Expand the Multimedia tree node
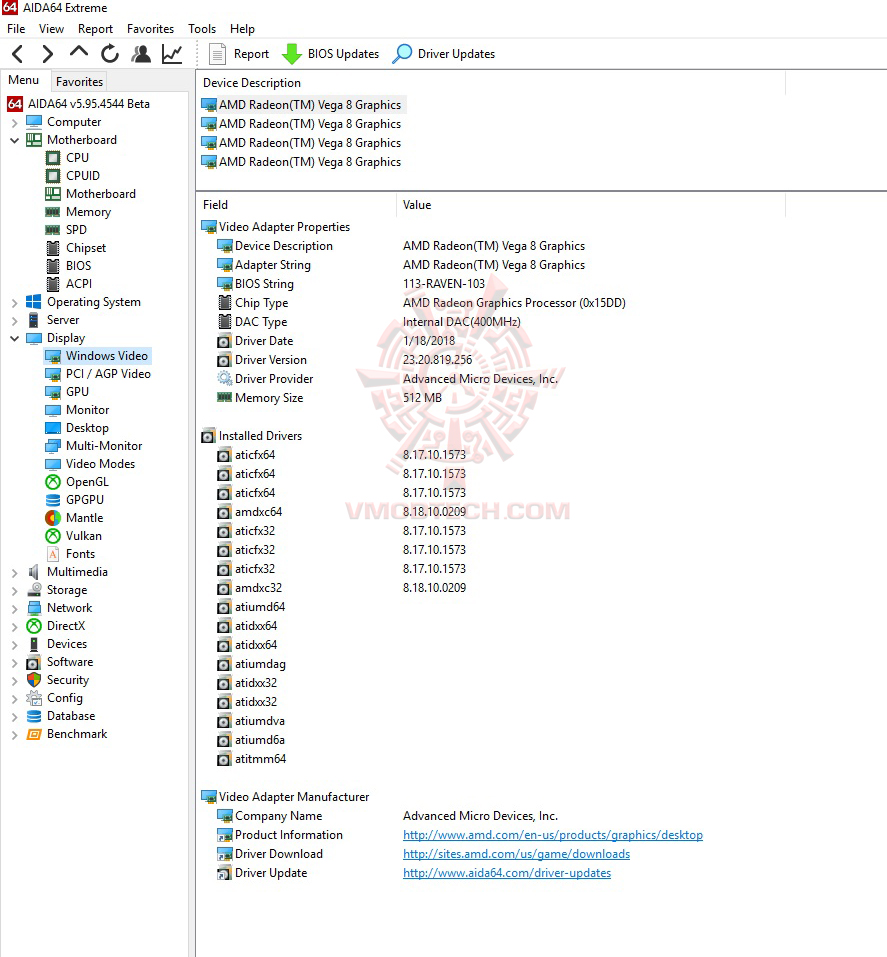 click(15, 572)
